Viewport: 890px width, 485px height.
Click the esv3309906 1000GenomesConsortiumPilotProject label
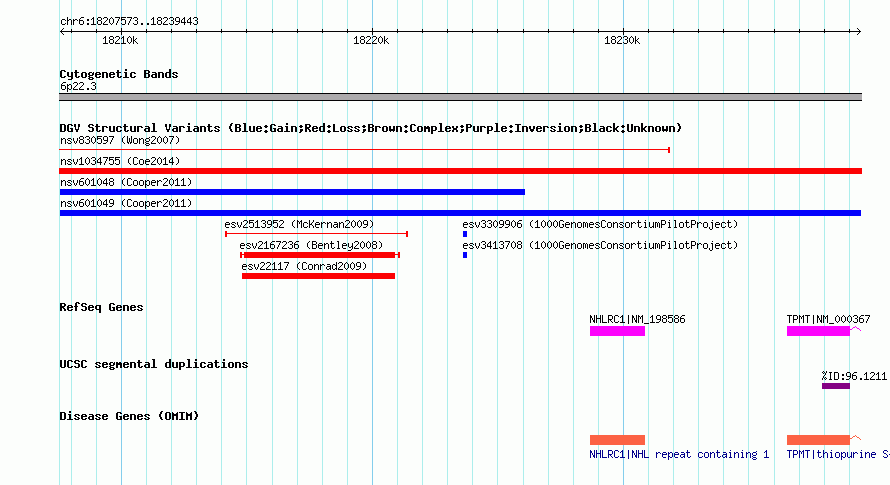600,224
